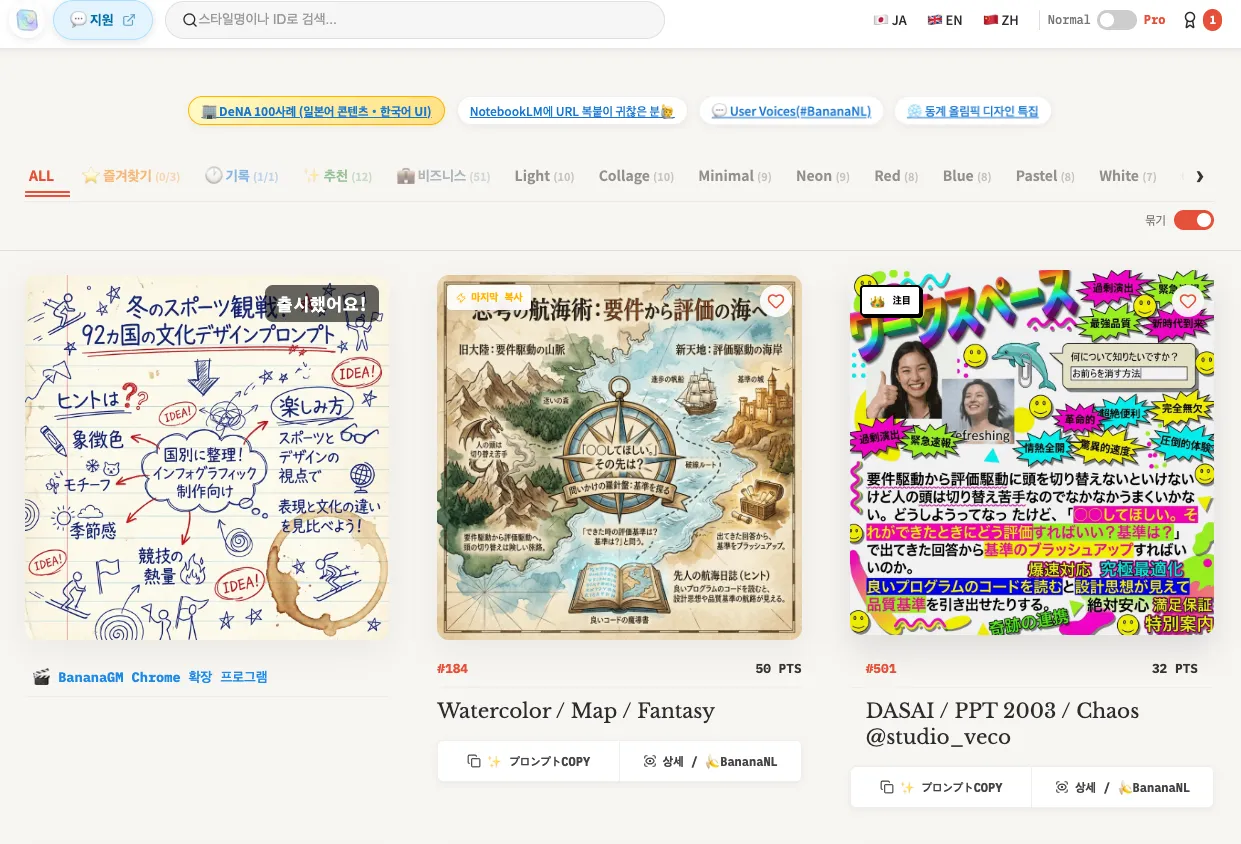The width and height of the screenshot is (1241, 844).
Task: Select the Collage category tab
Action: click(x=636, y=176)
